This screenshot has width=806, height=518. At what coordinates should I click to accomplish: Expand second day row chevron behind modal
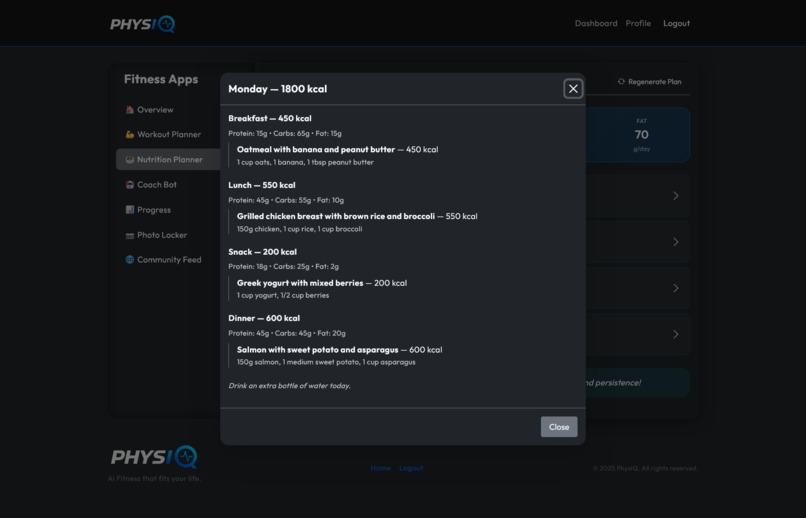[675, 242]
